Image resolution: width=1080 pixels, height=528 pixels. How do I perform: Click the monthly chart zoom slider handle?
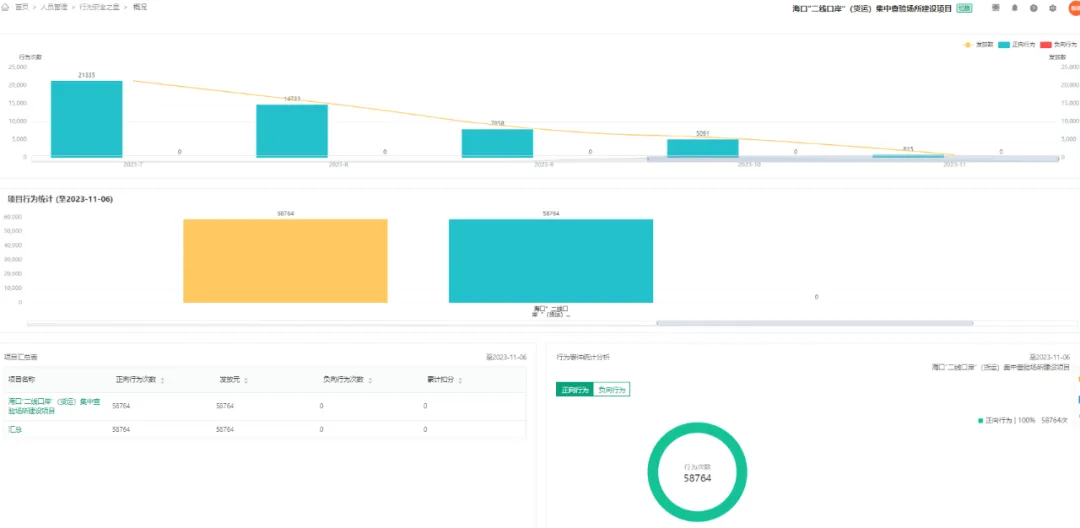click(852, 159)
